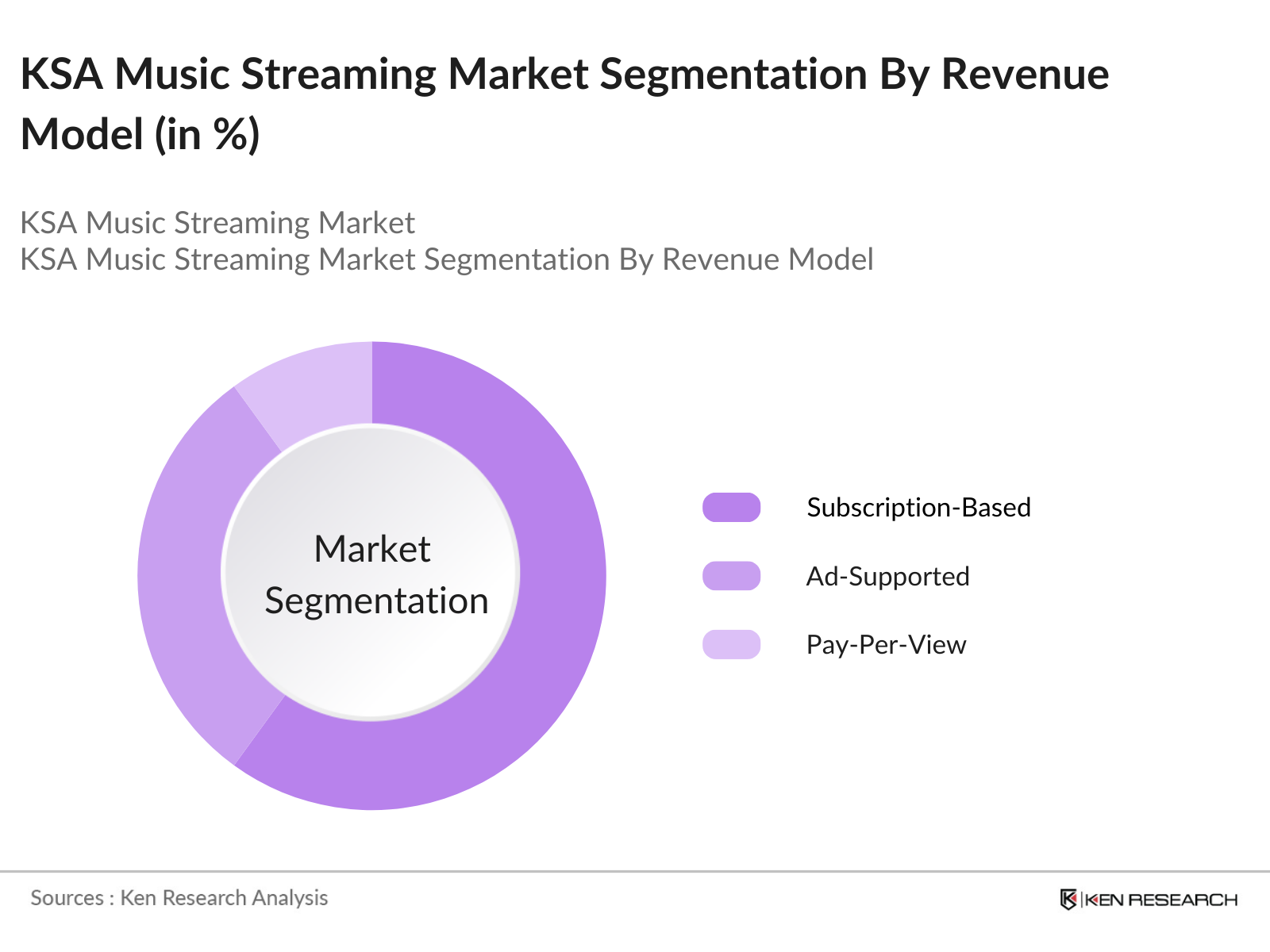Click the Ken Research K shield icon
1270x952 pixels.
pos(1068,900)
